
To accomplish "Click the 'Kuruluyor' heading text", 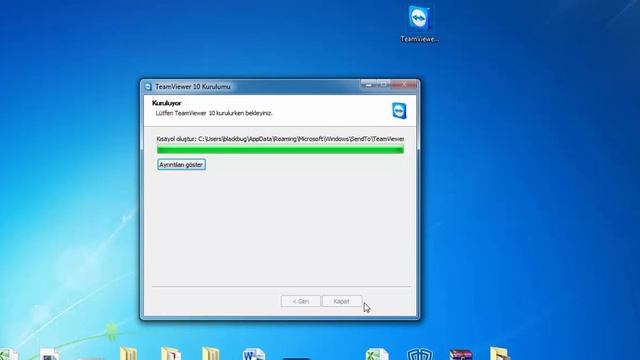I will (167, 103).
